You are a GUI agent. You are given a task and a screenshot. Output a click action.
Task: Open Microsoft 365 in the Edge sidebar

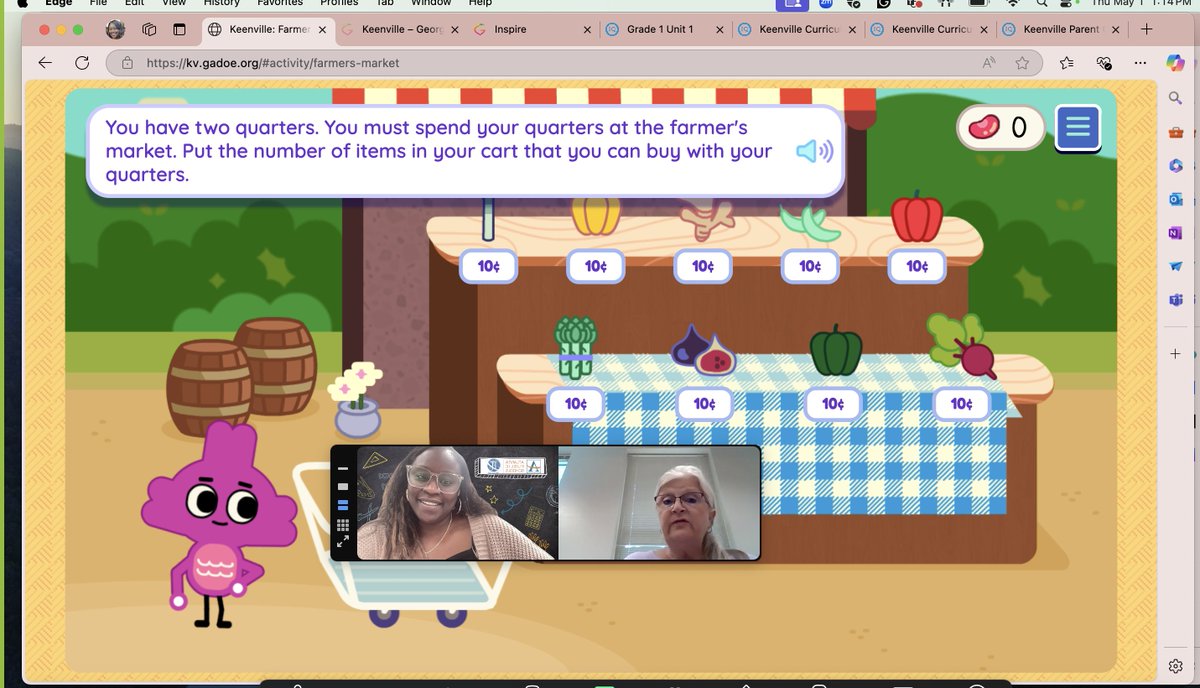pos(1175,165)
